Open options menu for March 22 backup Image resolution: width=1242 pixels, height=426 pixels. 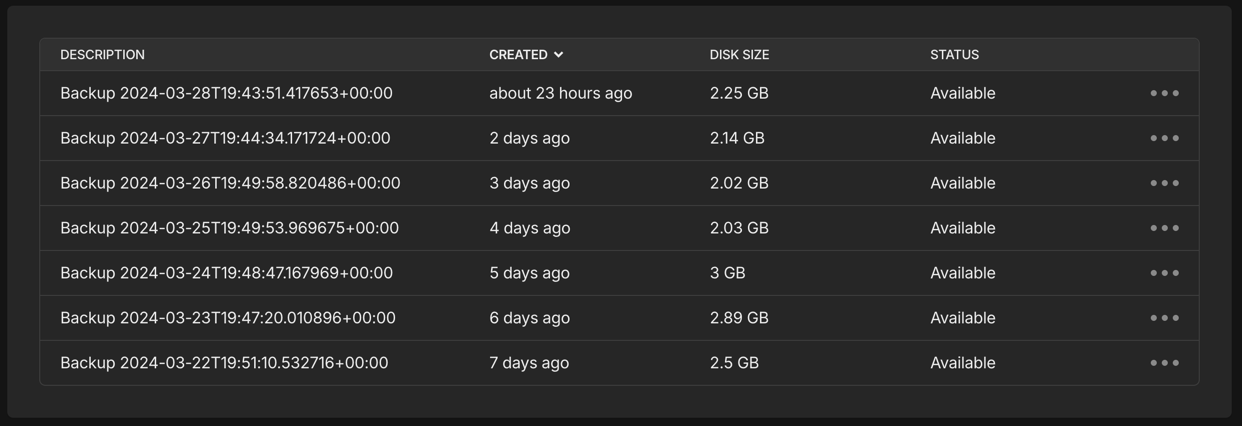pyautogui.click(x=1164, y=363)
